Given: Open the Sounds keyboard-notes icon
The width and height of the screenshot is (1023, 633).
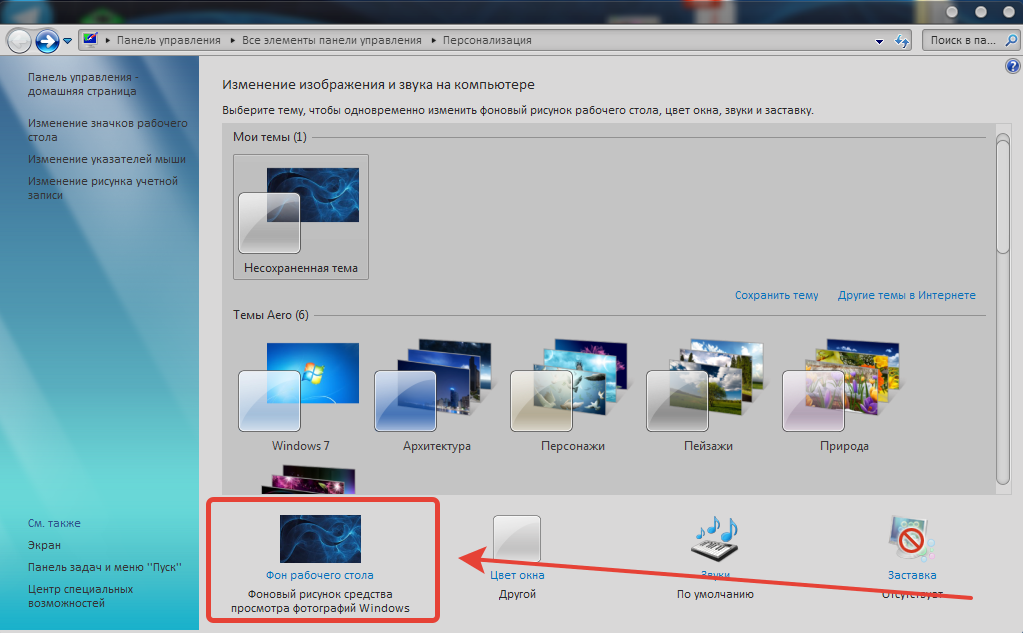Looking at the screenshot, I should 715,539.
